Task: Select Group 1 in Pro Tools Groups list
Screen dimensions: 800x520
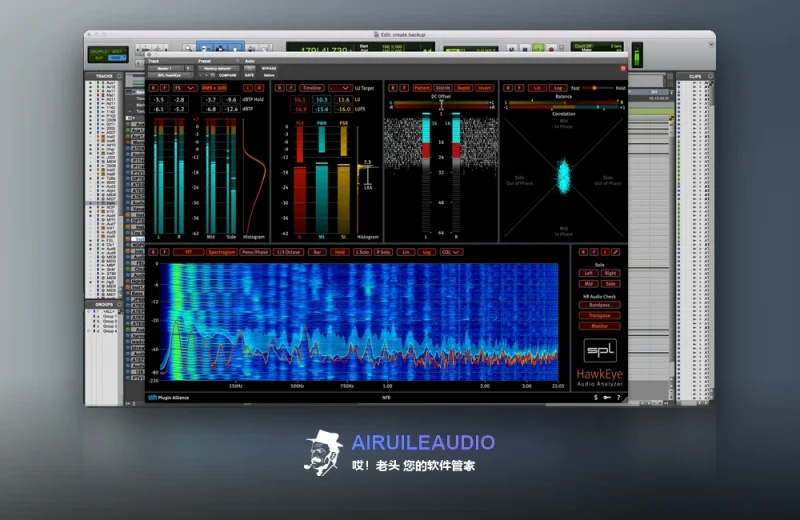Action: pyautogui.click(x=109, y=316)
